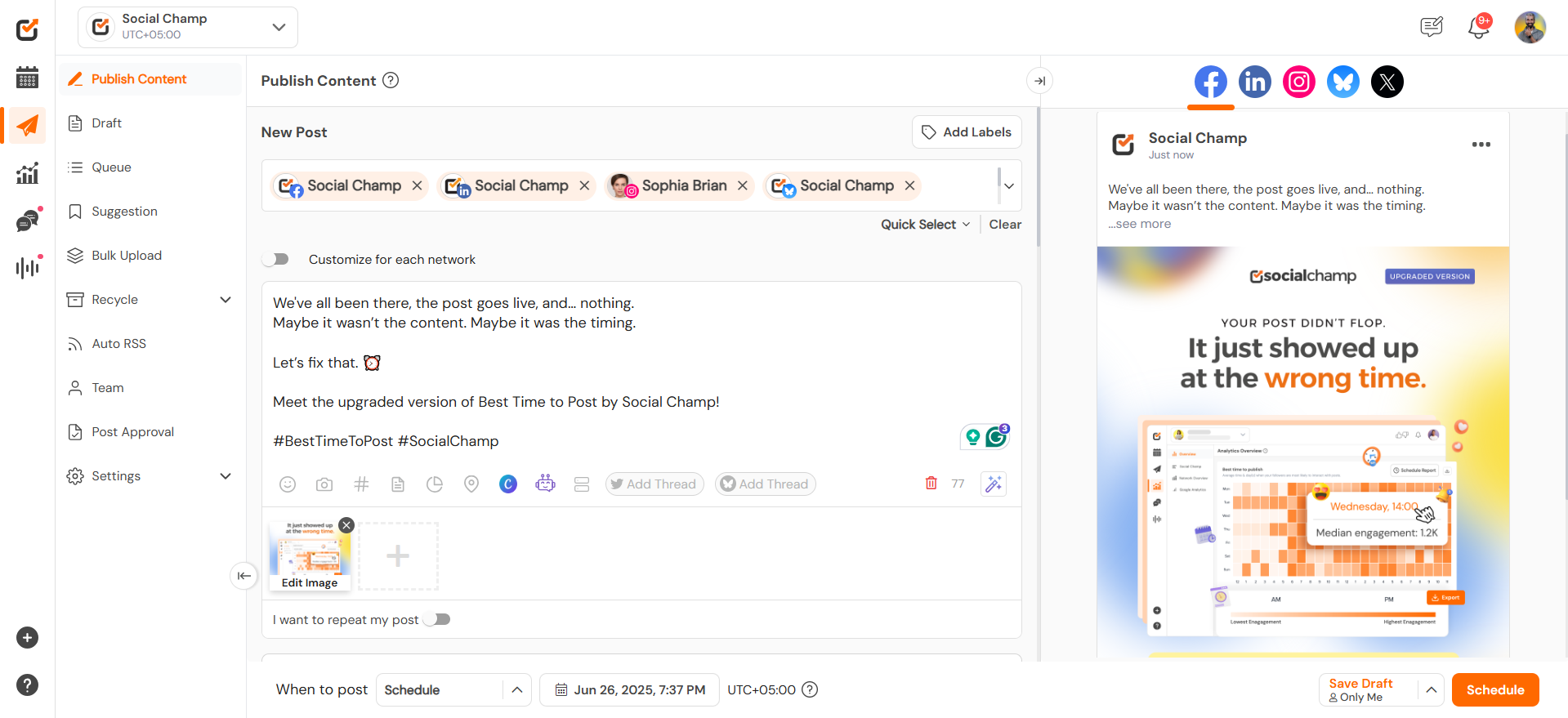Open Post Approval in the sidebar
This screenshot has height=718, width=1568.
(151, 432)
